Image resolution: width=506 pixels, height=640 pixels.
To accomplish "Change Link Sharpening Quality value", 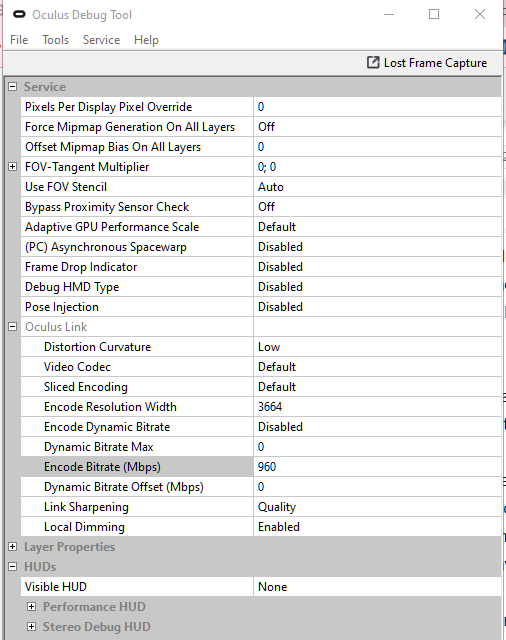I will point(377,507).
